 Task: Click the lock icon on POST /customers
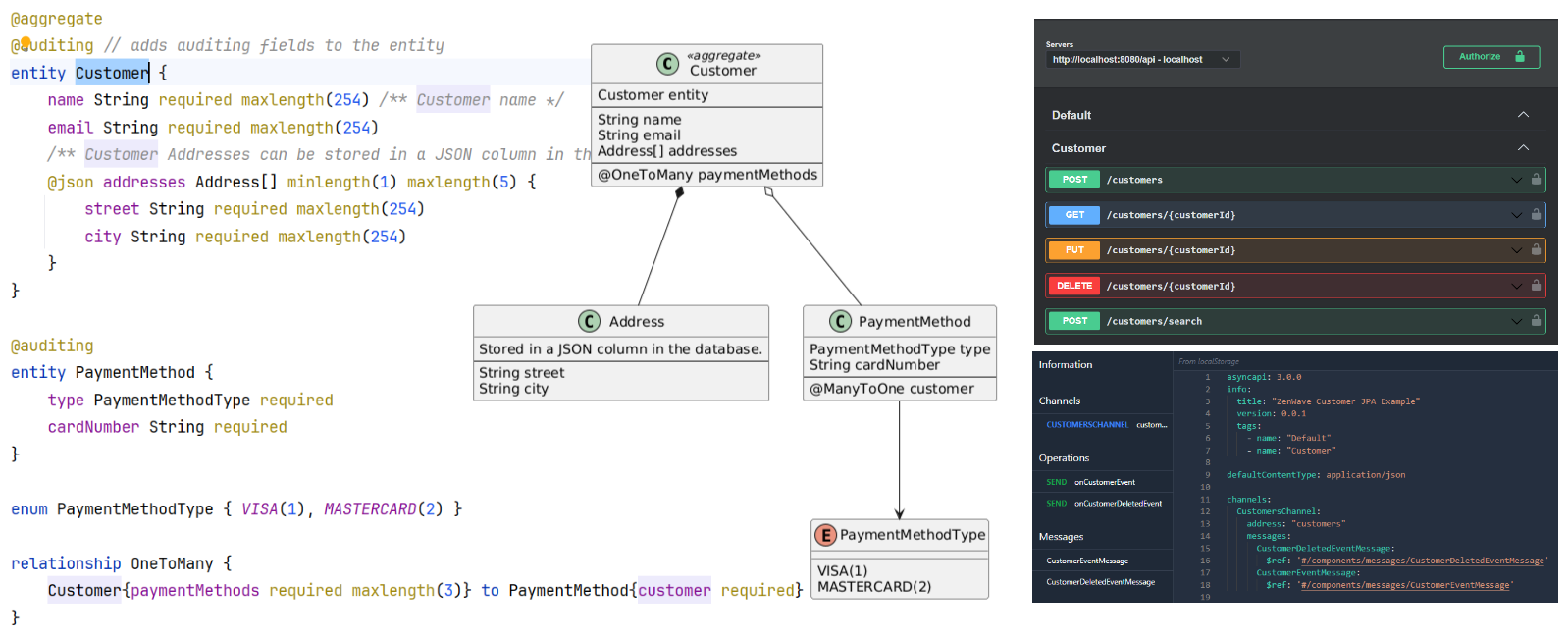pyautogui.click(x=1536, y=180)
